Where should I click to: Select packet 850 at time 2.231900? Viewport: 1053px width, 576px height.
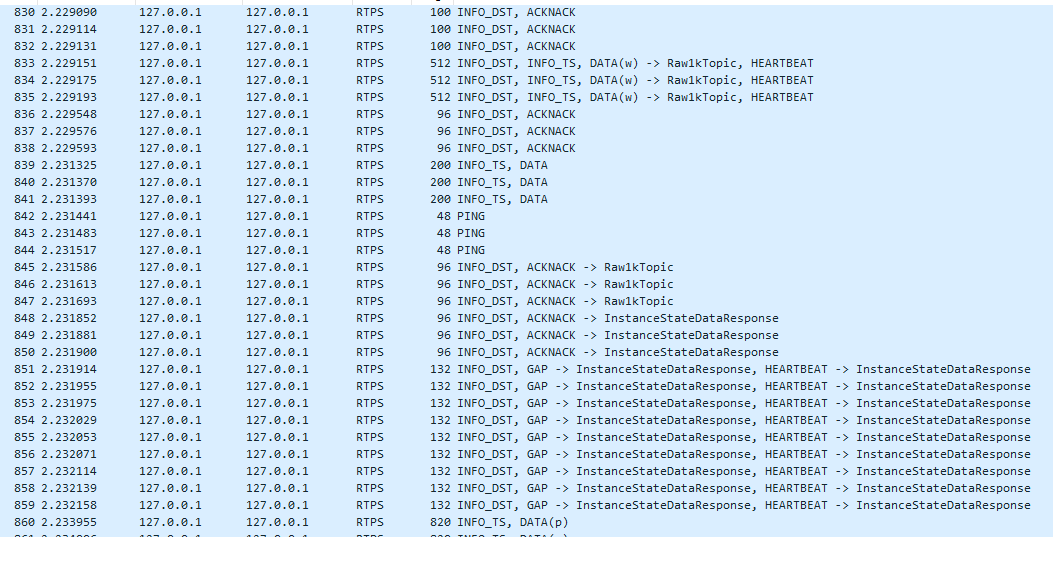[526, 352]
